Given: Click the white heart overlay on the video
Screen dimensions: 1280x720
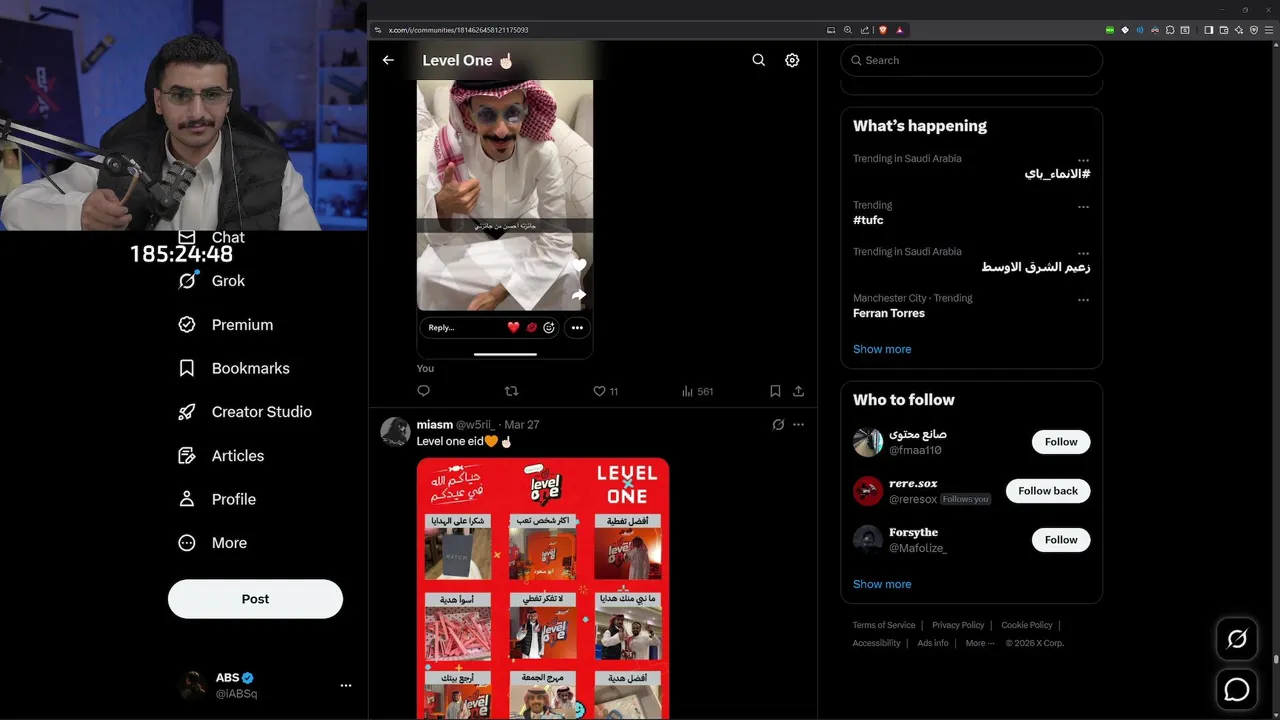Looking at the screenshot, I should (579, 265).
